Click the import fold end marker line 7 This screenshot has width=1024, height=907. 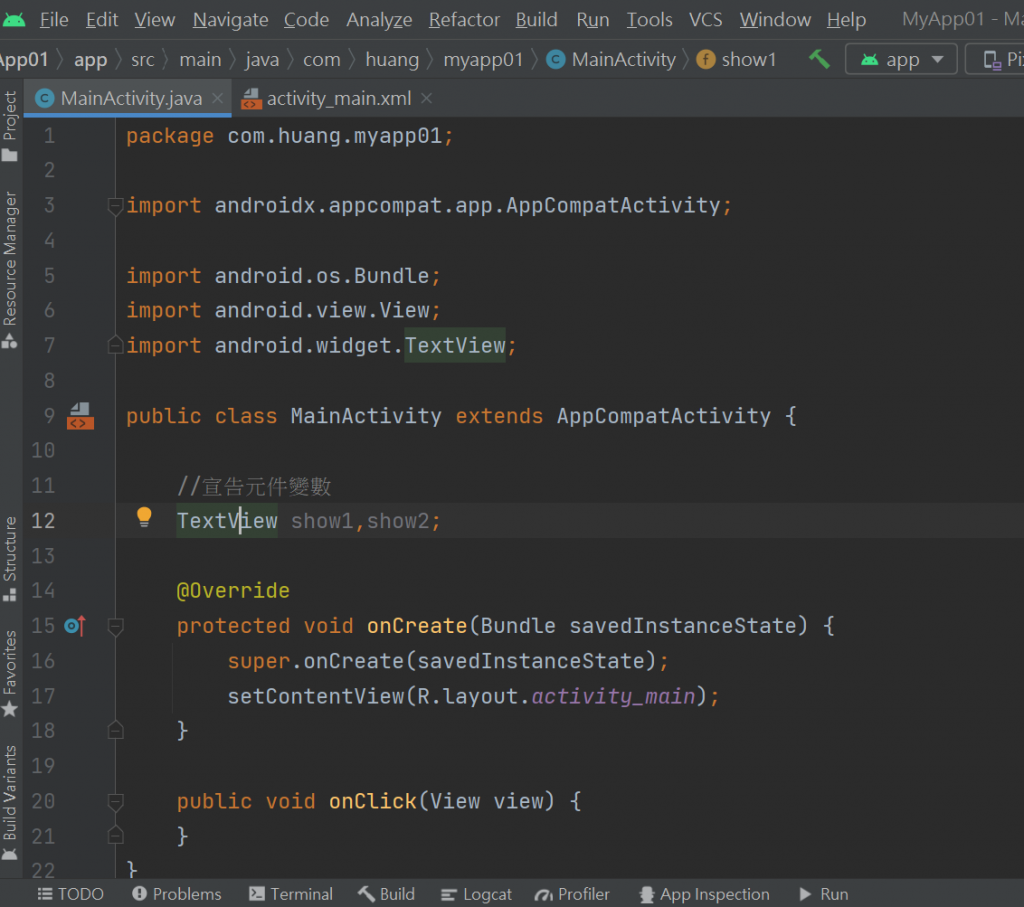(x=115, y=345)
